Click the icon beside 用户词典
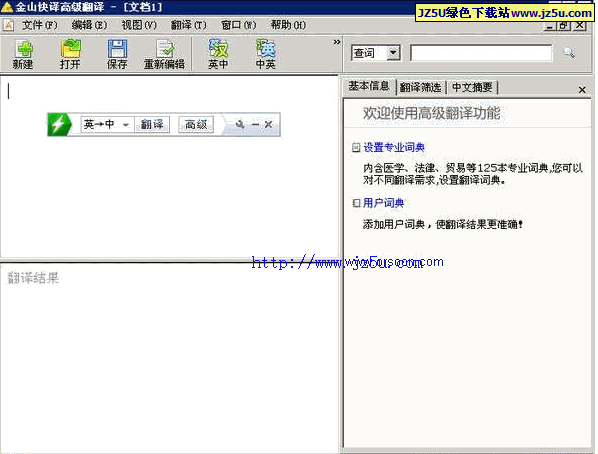Screen dimensions: 598x454 [x=356, y=203]
